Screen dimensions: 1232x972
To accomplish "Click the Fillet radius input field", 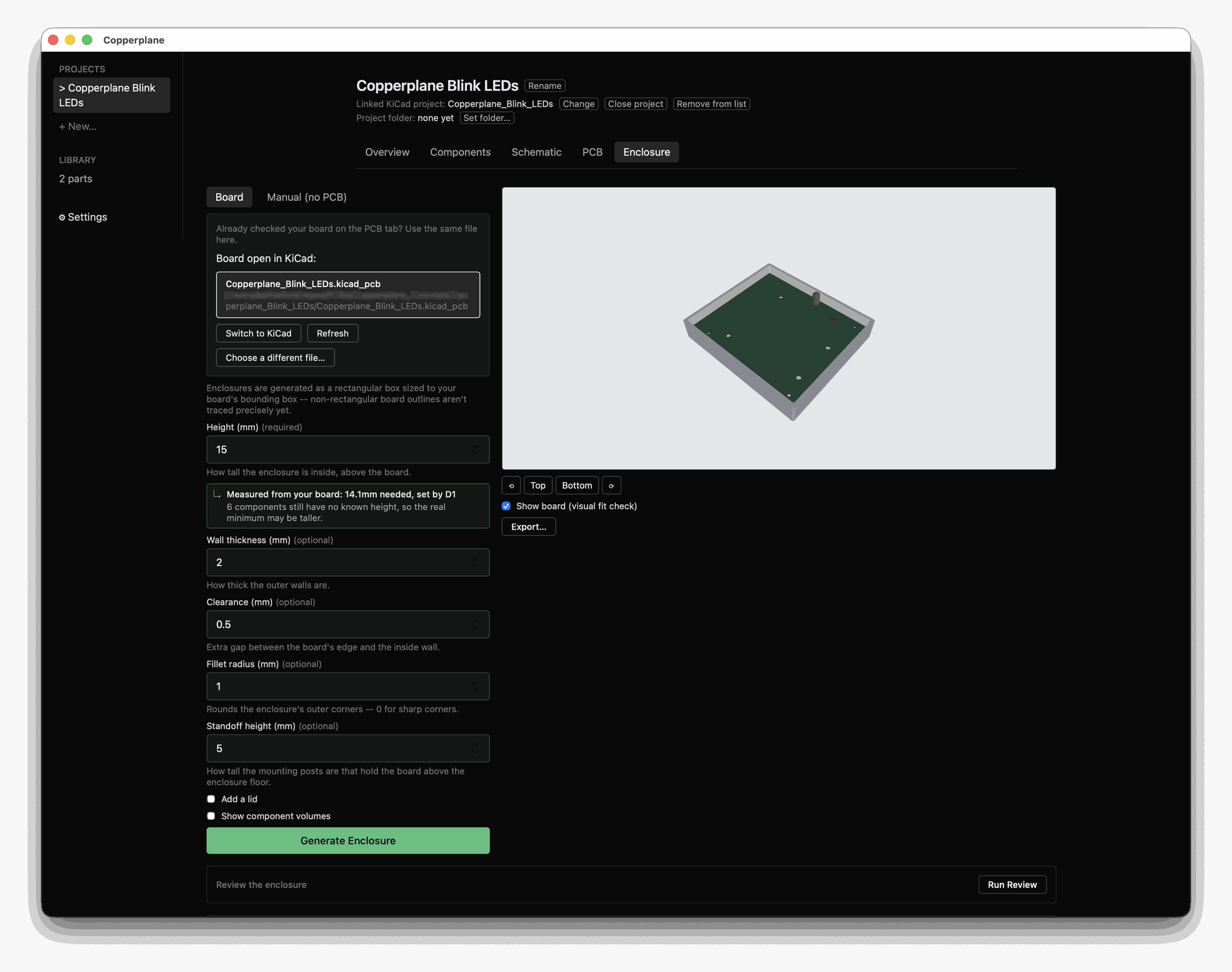I will (348, 686).
